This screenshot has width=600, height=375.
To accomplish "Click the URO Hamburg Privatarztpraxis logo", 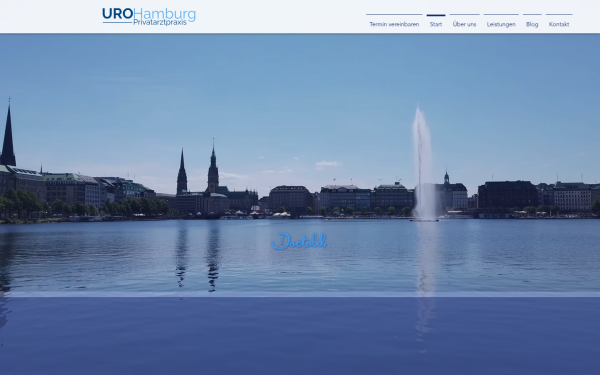I will (149, 16).
